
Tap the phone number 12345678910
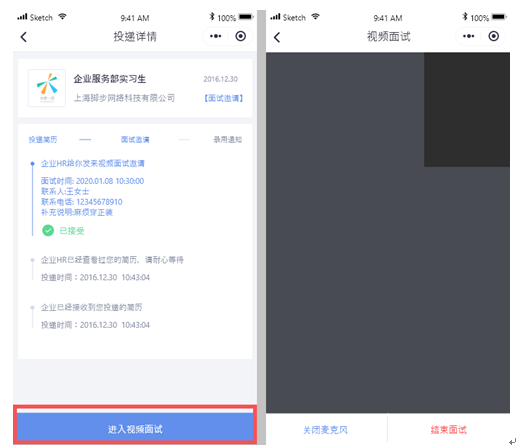pos(99,202)
